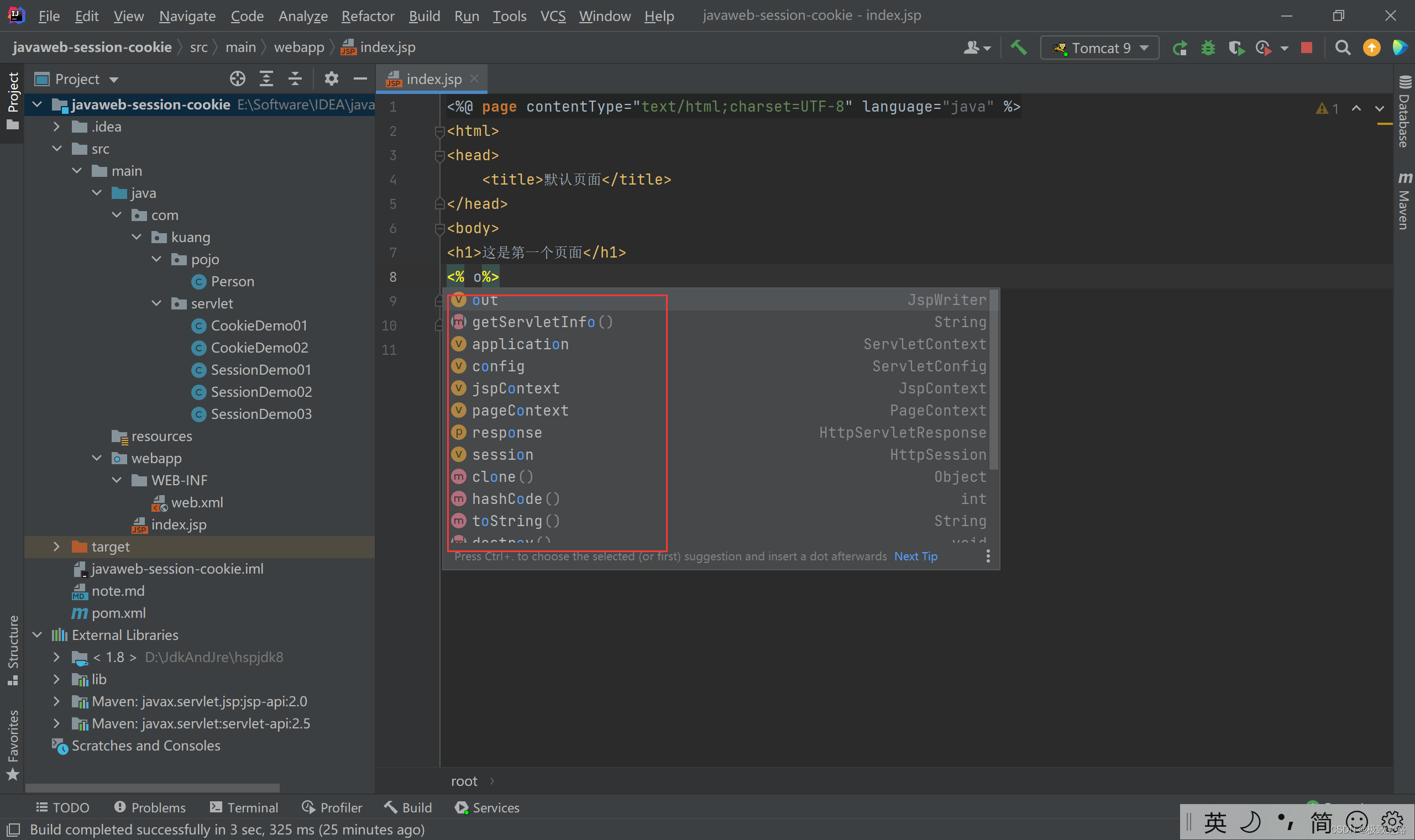Go to previous highlighted error arrow
Viewport: 1415px width, 840px height.
[x=1356, y=108]
